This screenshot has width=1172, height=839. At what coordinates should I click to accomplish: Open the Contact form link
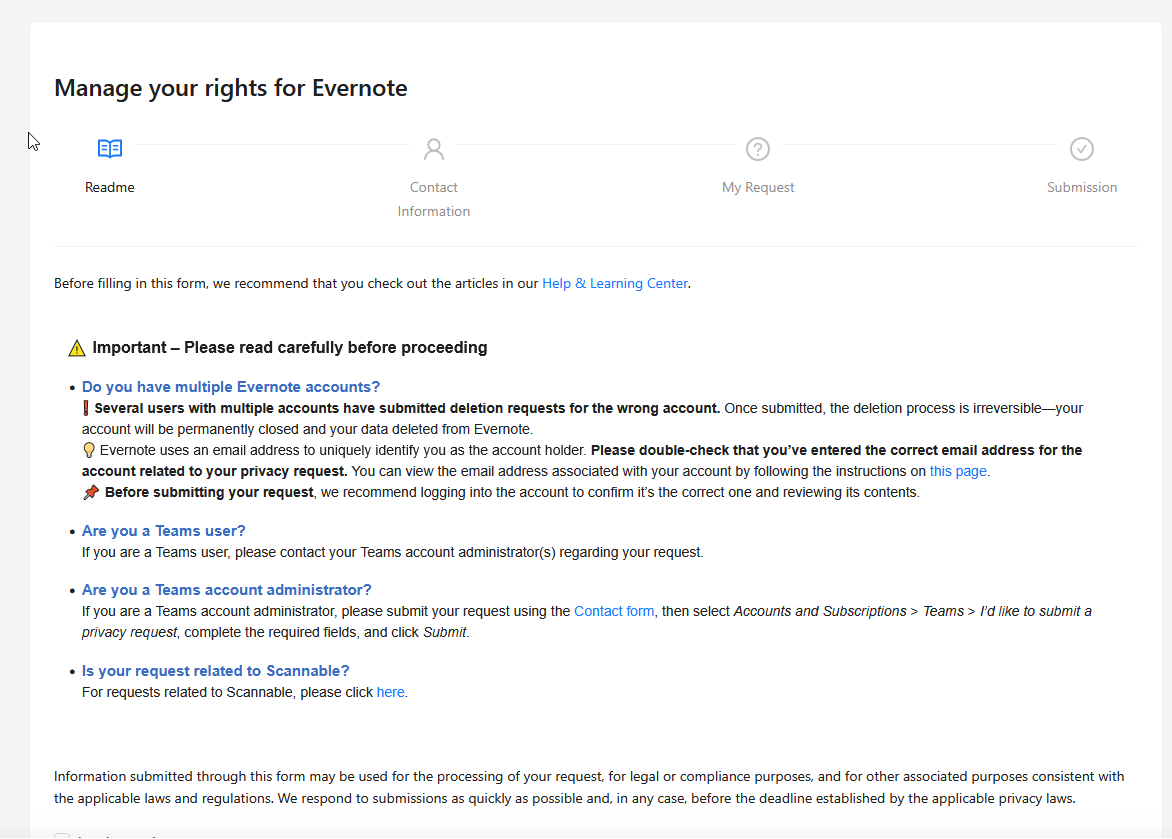click(x=614, y=611)
